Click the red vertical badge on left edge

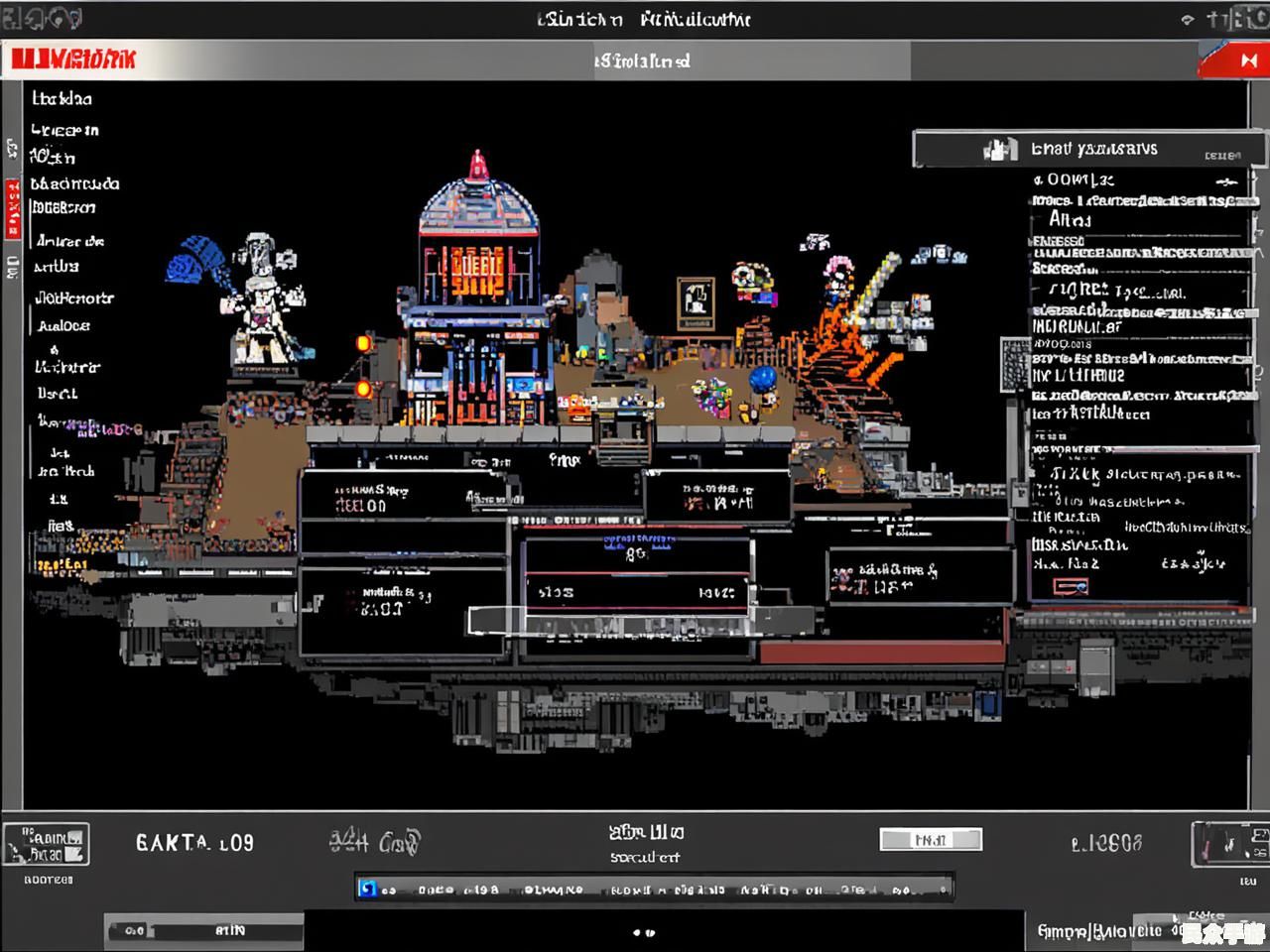pos(13,209)
